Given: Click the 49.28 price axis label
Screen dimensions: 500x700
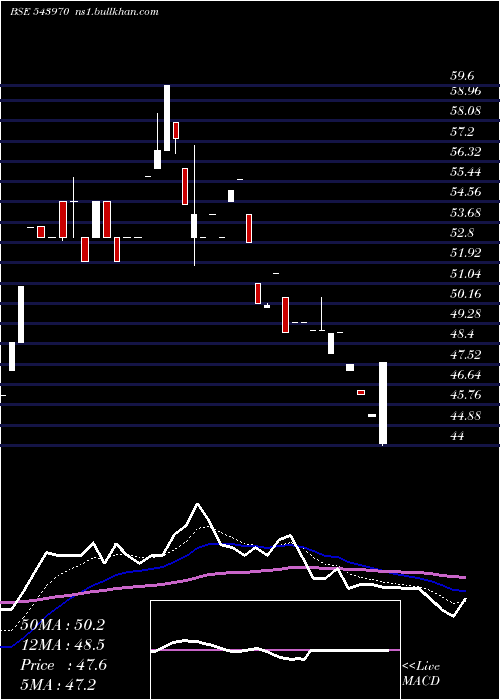Looking at the screenshot, I should point(466,314).
